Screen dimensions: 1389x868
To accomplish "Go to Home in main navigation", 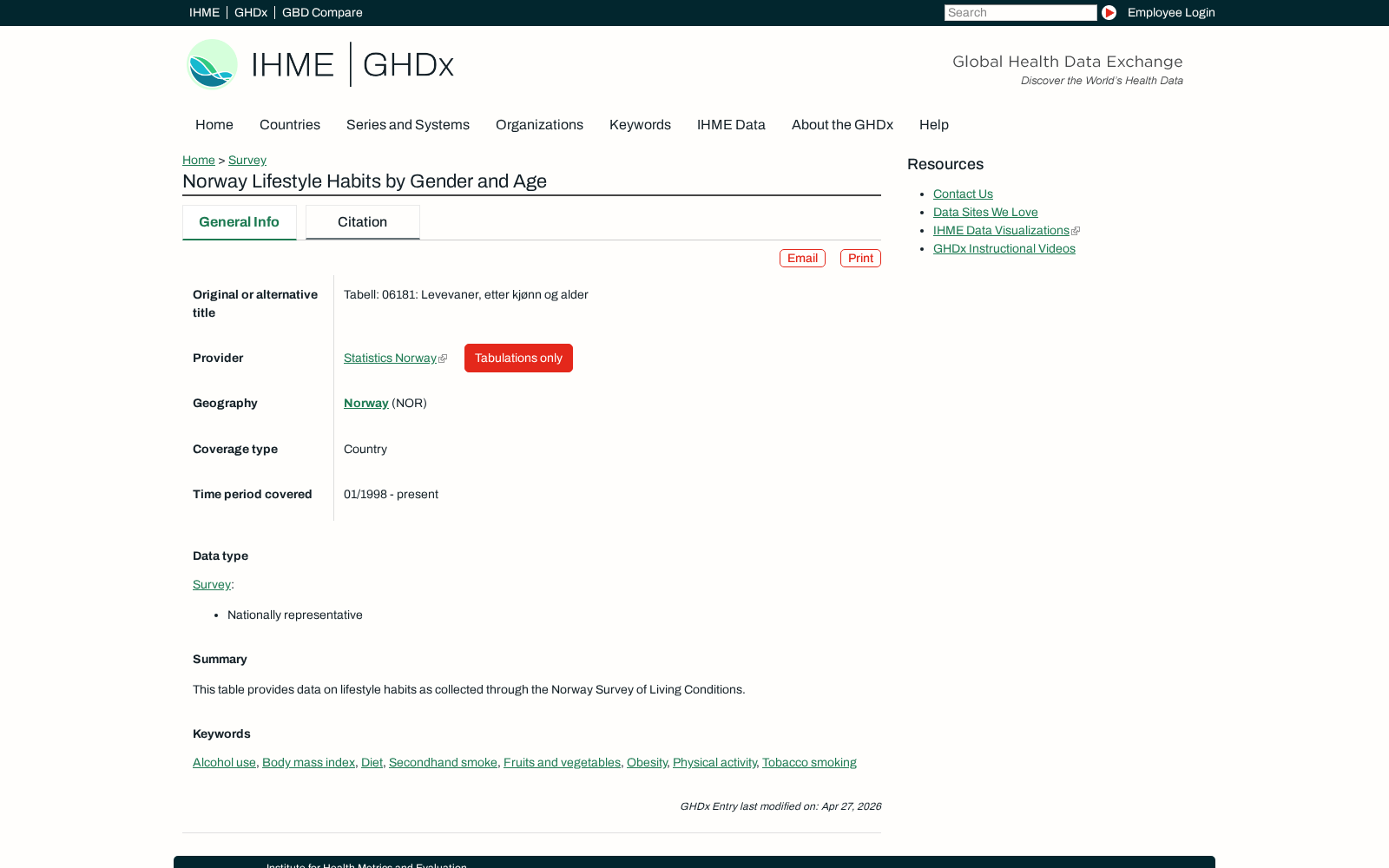I will pos(214,125).
